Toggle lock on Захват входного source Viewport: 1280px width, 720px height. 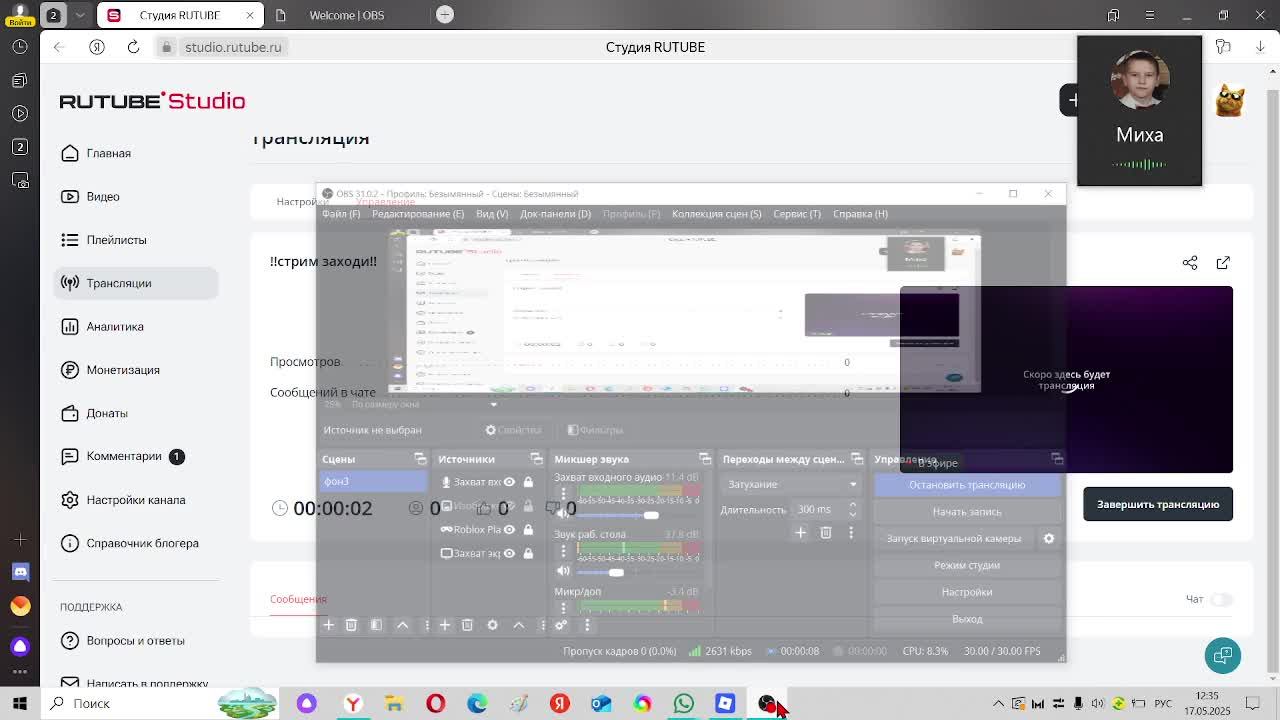tap(528, 482)
